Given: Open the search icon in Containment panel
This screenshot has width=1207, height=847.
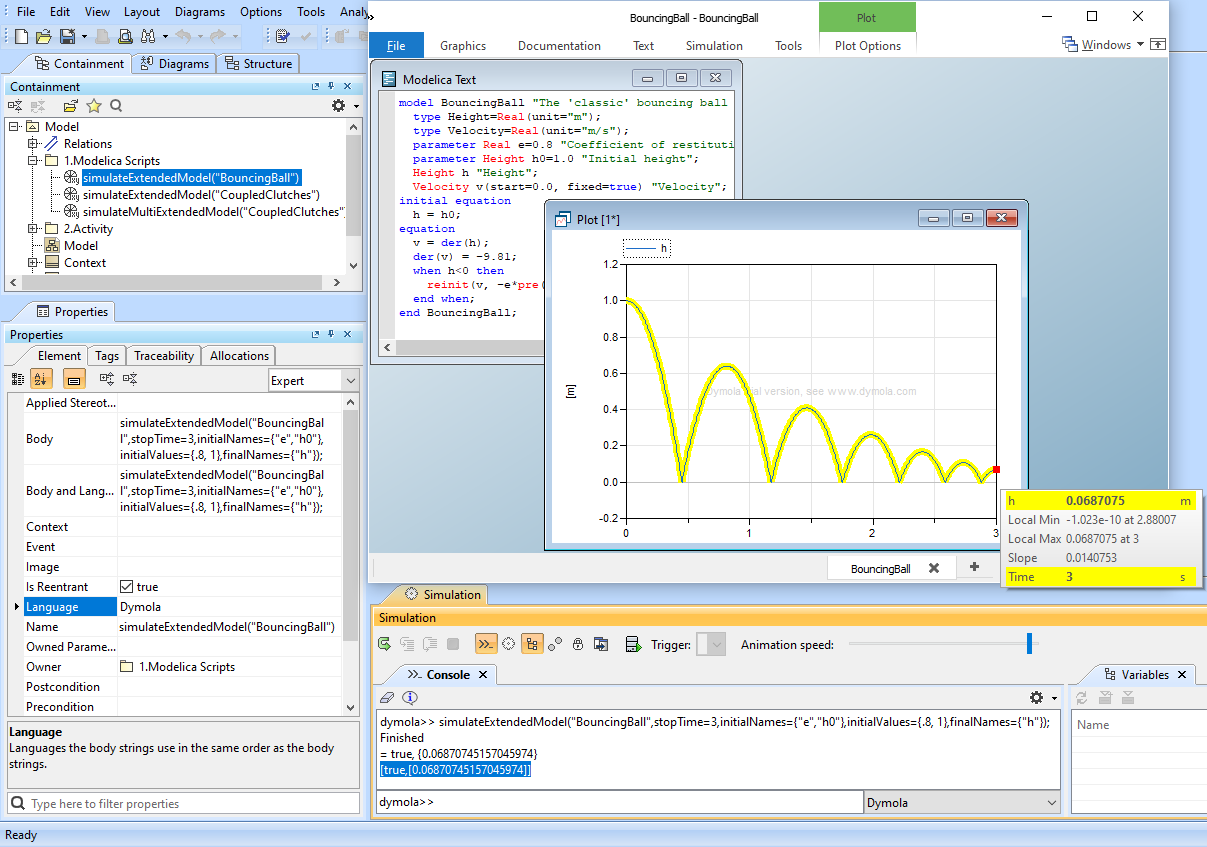Looking at the screenshot, I should [116, 105].
